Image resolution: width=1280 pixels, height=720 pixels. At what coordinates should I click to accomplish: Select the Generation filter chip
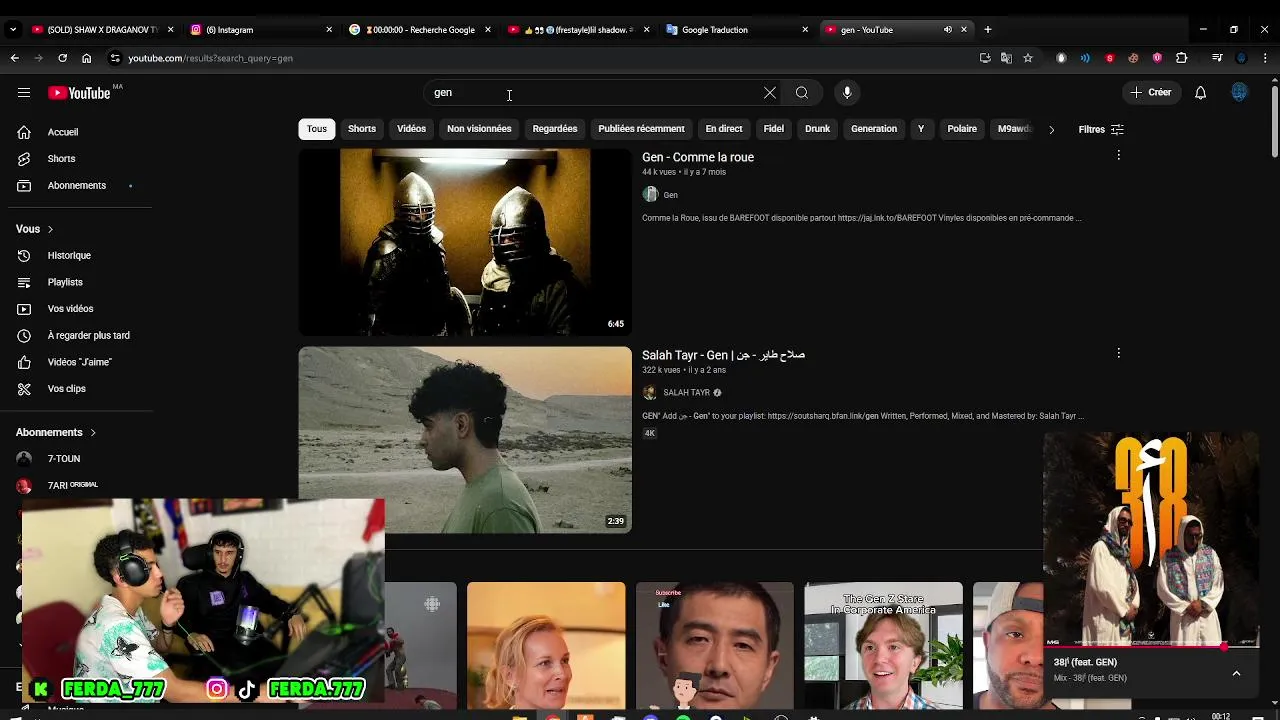tap(874, 129)
